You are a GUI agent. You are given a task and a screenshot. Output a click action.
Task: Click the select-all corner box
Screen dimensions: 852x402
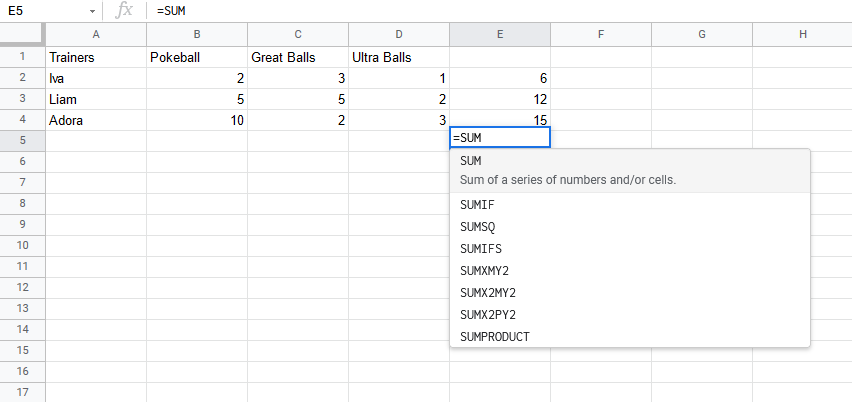coord(22,35)
